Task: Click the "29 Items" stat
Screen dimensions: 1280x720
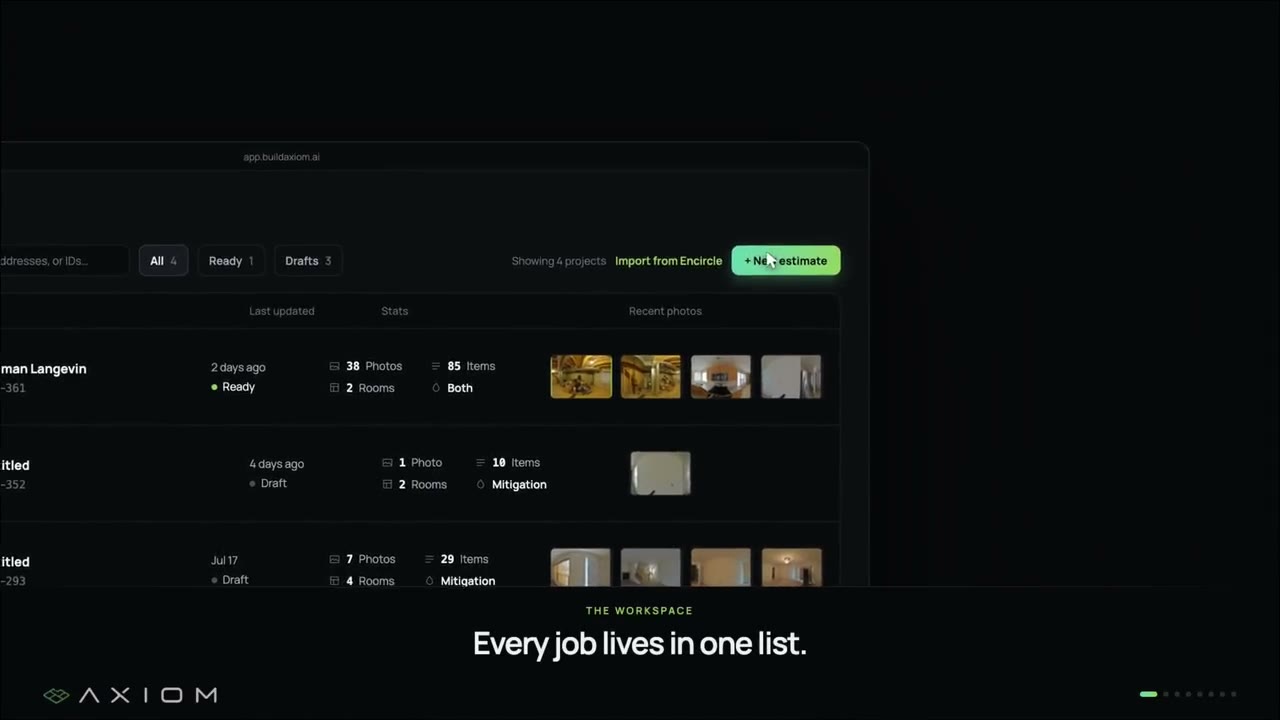Action: pos(465,559)
